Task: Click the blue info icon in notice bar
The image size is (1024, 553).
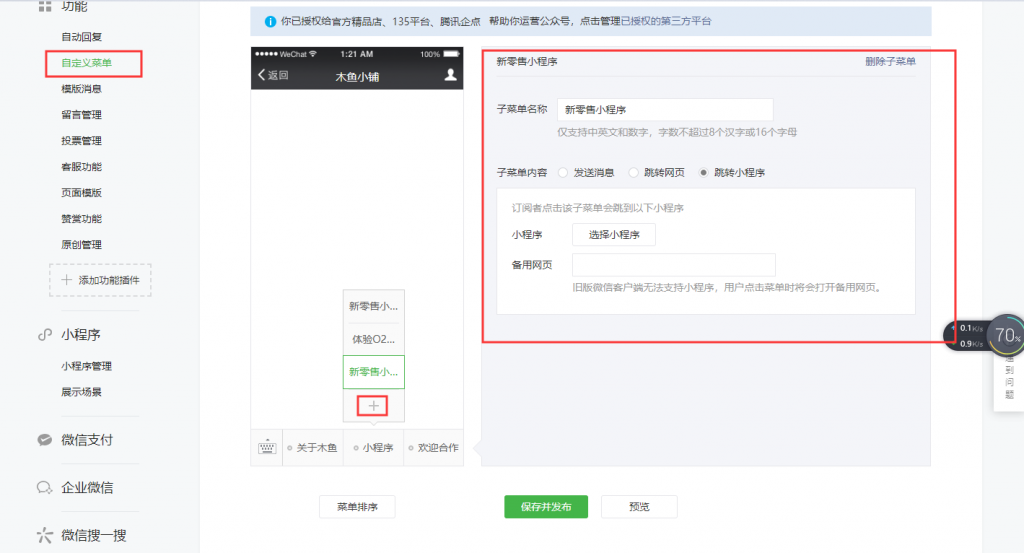Action: [270, 21]
